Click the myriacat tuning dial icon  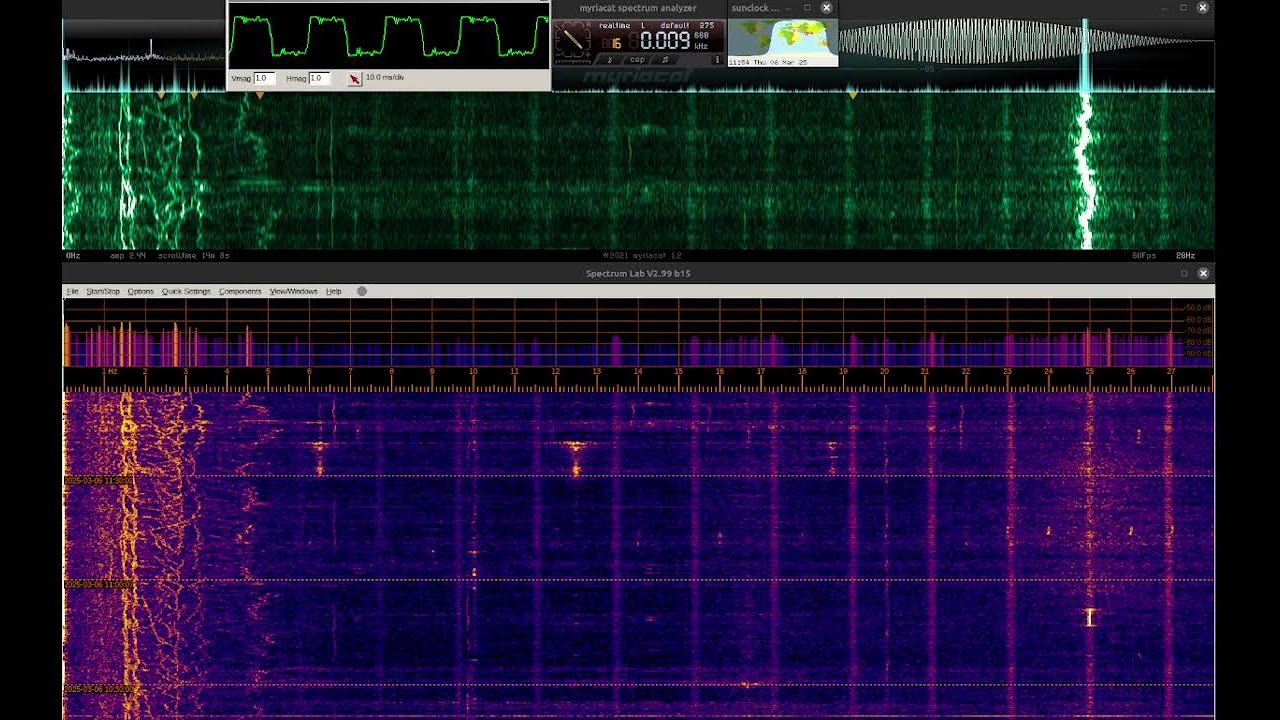coord(573,40)
